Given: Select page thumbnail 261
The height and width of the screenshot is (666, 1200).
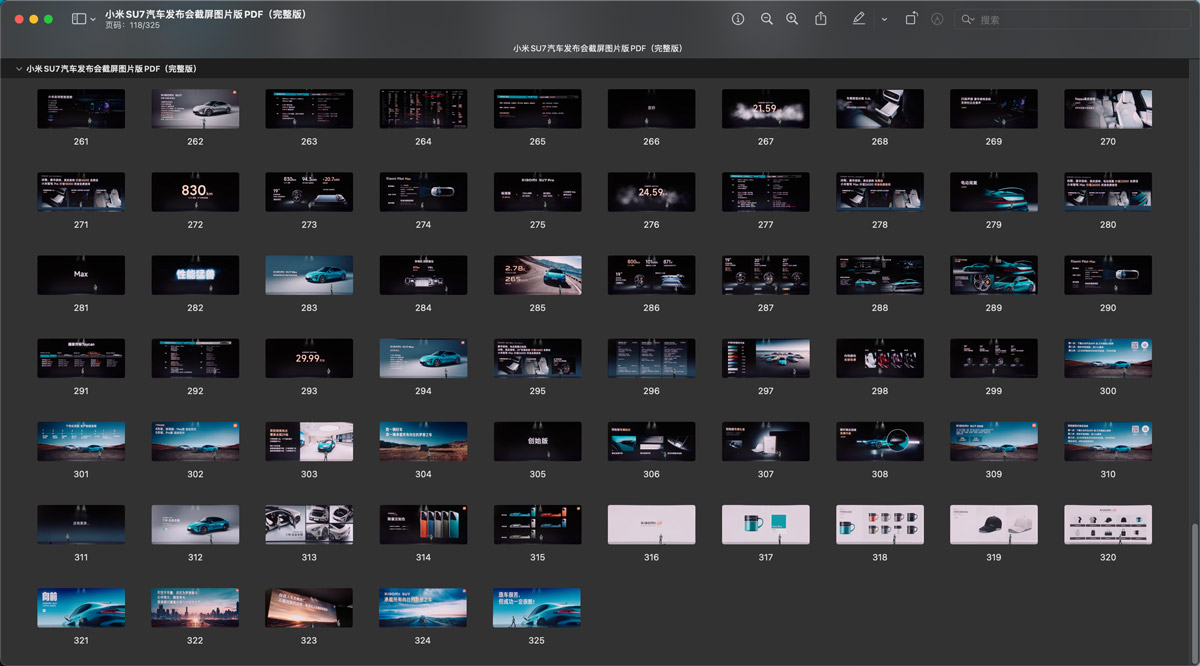Looking at the screenshot, I should [x=81, y=109].
